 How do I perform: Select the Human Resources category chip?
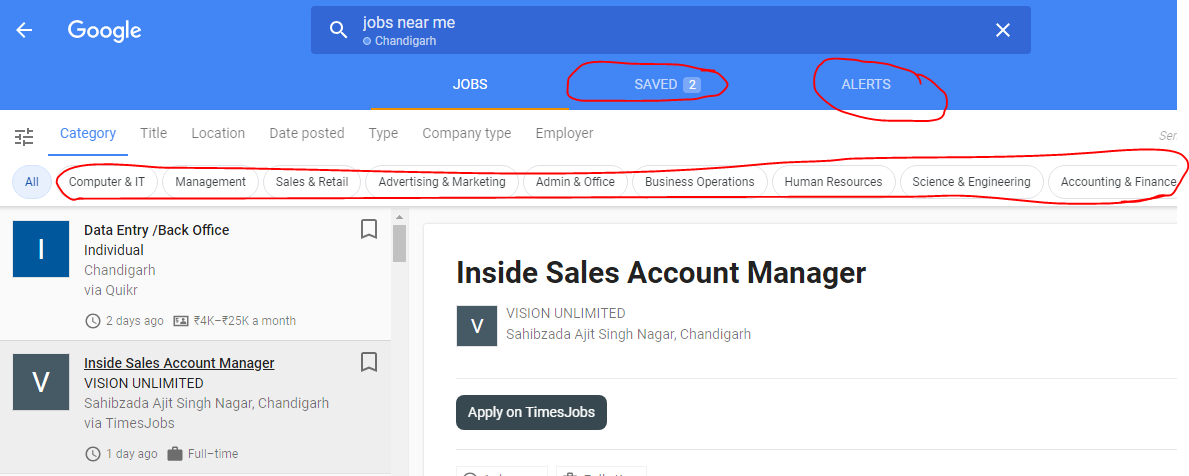833,182
